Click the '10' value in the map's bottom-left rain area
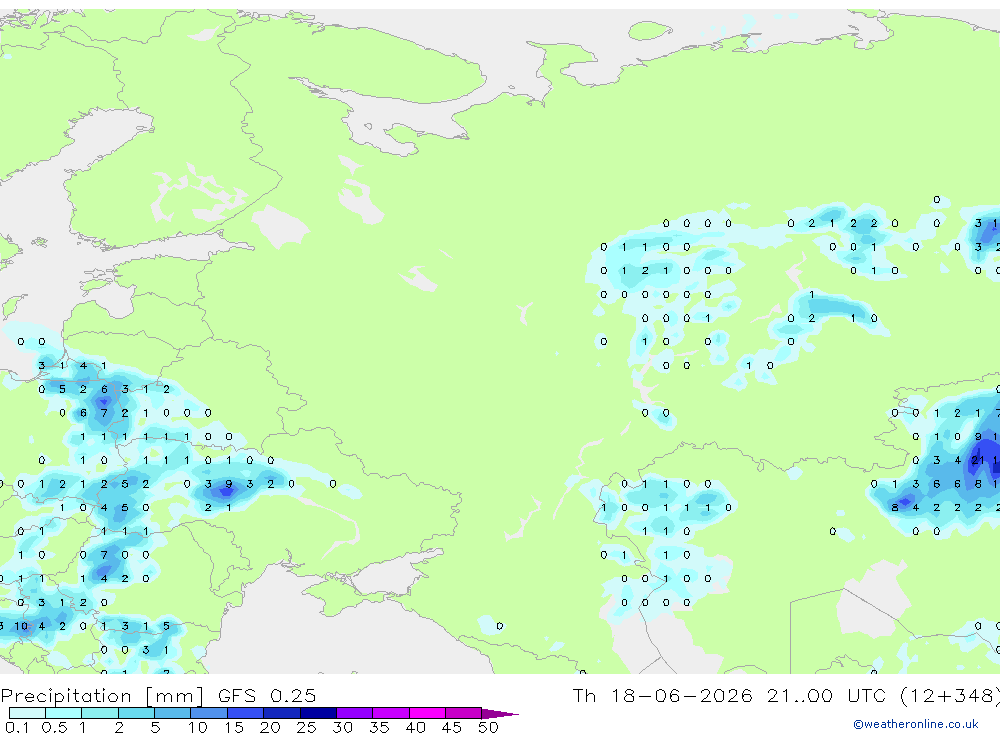Screen dimensions: 1000x733 click(21, 626)
